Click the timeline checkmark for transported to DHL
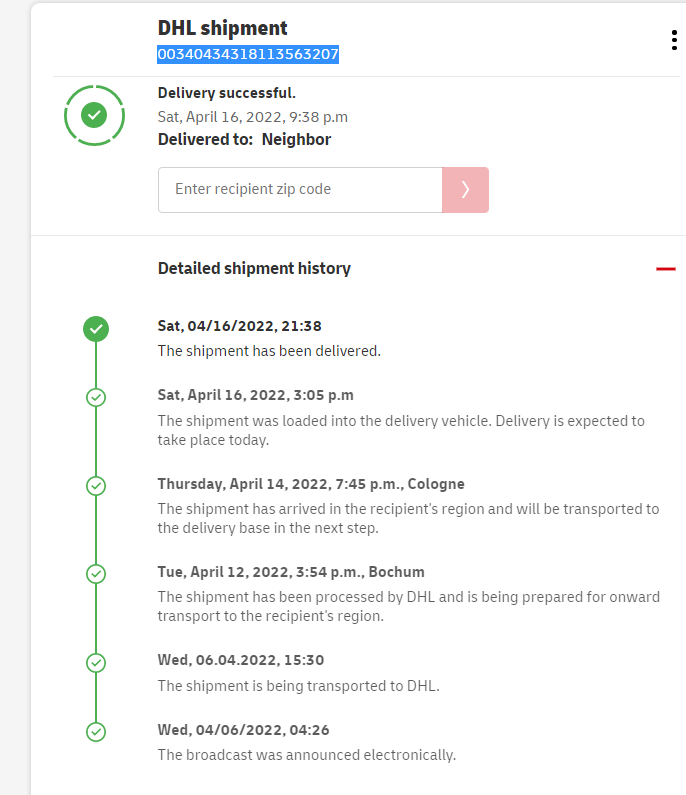 pyautogui.click(x=96, y=662)
